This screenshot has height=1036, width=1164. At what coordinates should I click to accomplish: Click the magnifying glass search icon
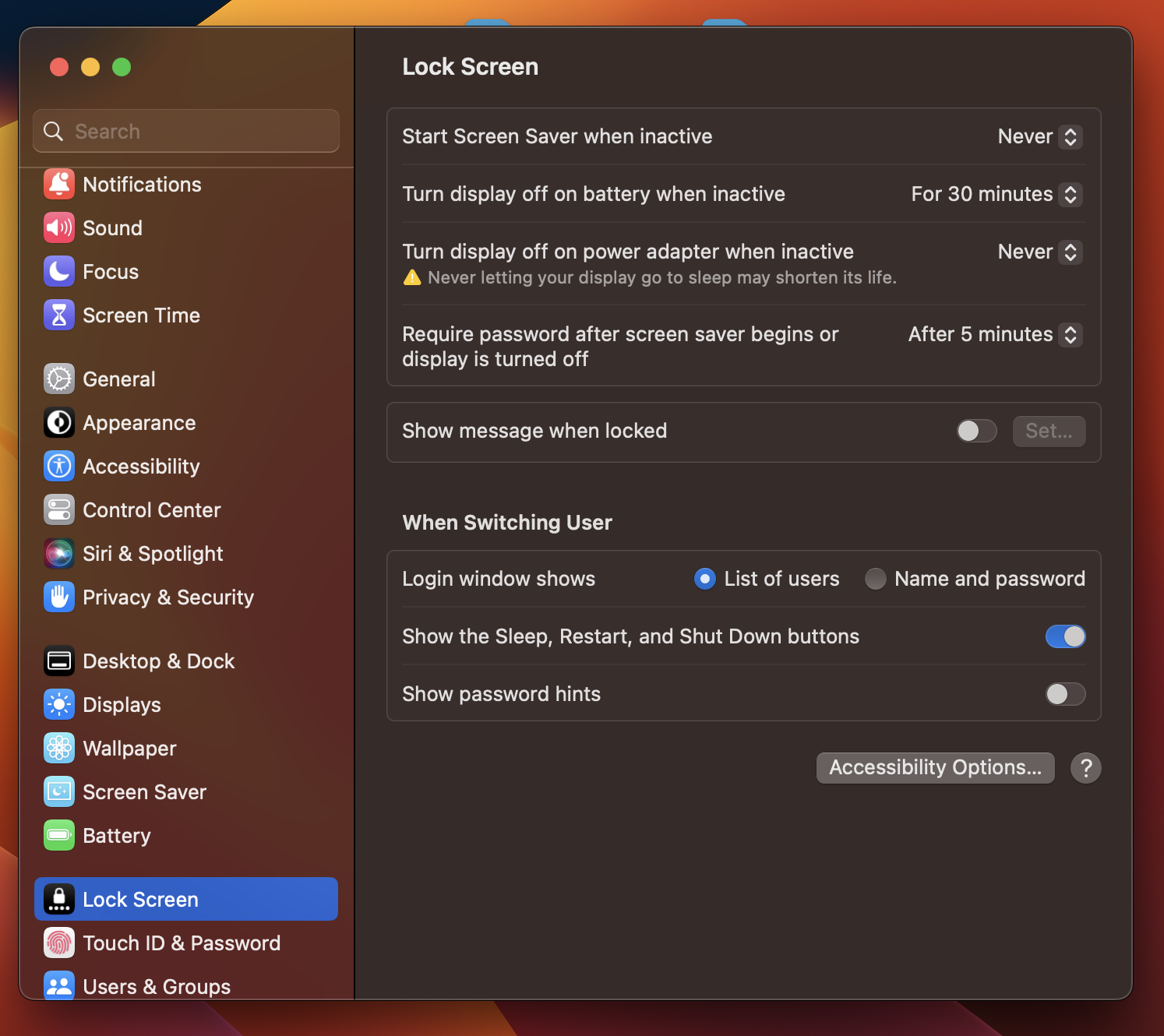point(53,131)
